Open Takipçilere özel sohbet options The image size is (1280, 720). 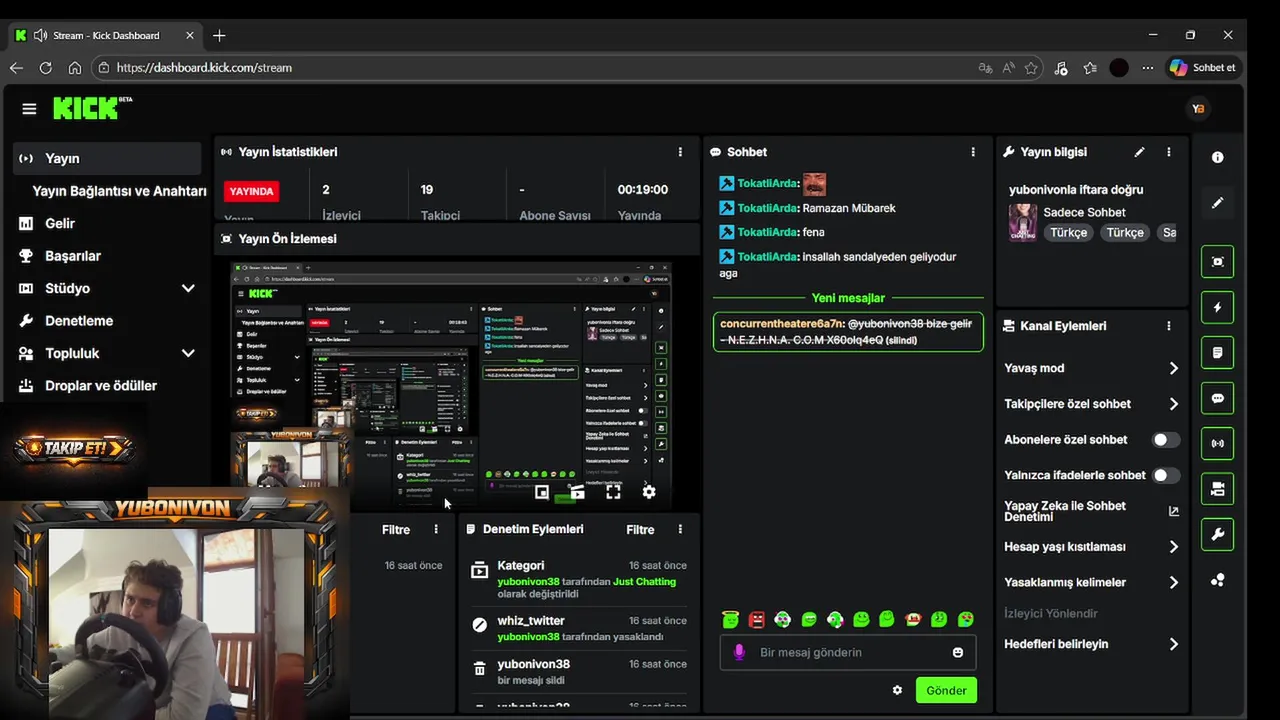[1091, 404]
